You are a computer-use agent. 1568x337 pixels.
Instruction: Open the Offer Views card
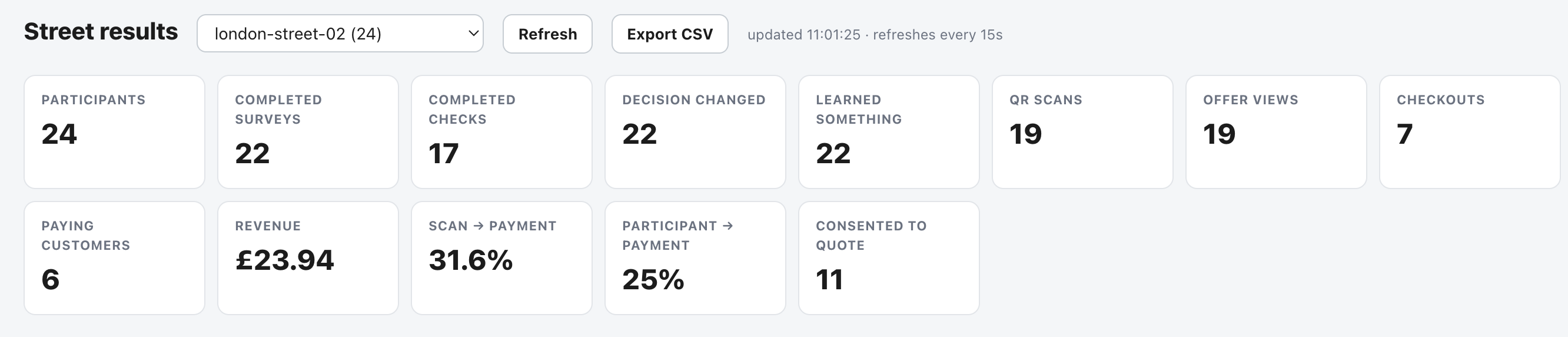click(1276, 131)
